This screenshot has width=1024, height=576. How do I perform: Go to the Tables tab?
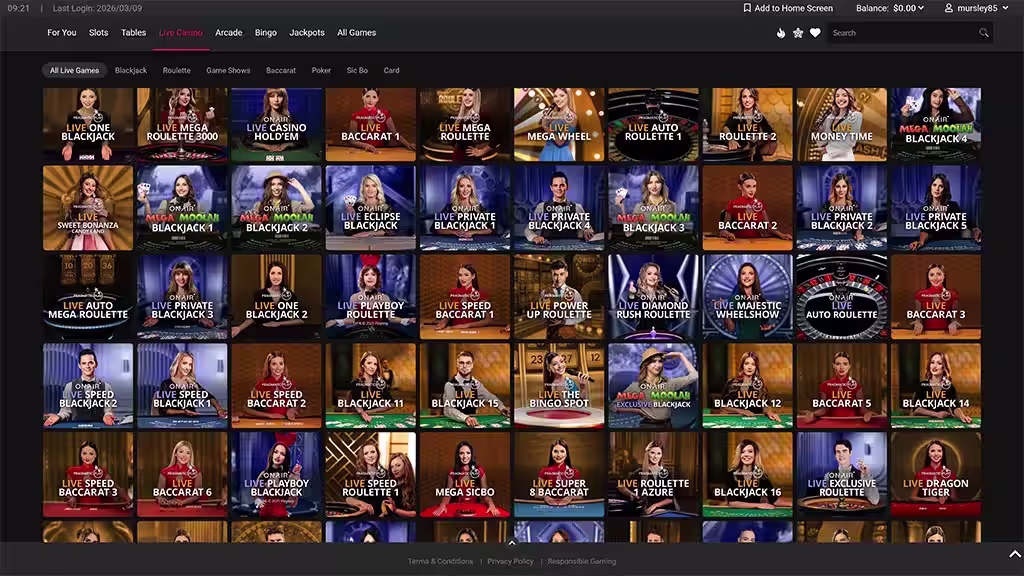(133, 33)
